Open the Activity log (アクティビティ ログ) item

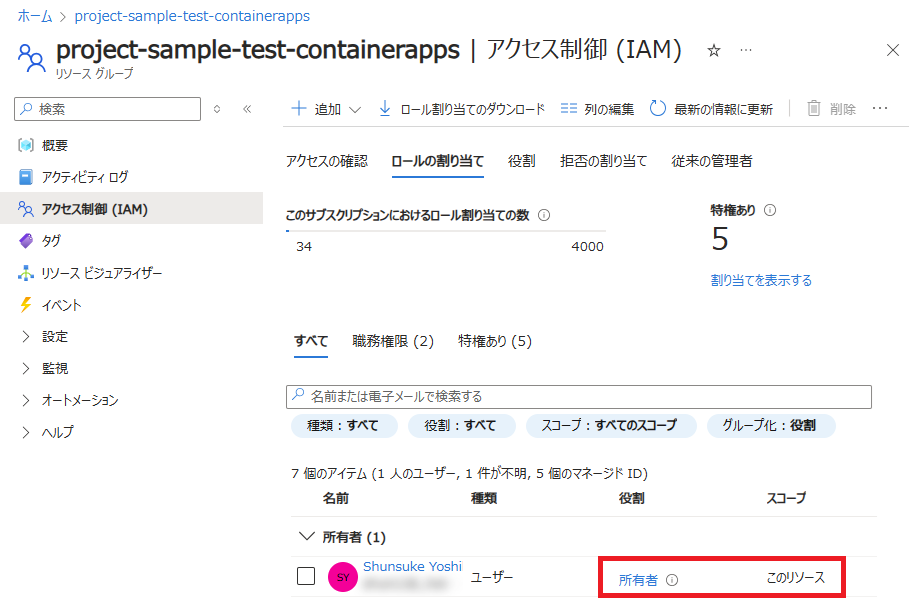click(x=84, y=177)
